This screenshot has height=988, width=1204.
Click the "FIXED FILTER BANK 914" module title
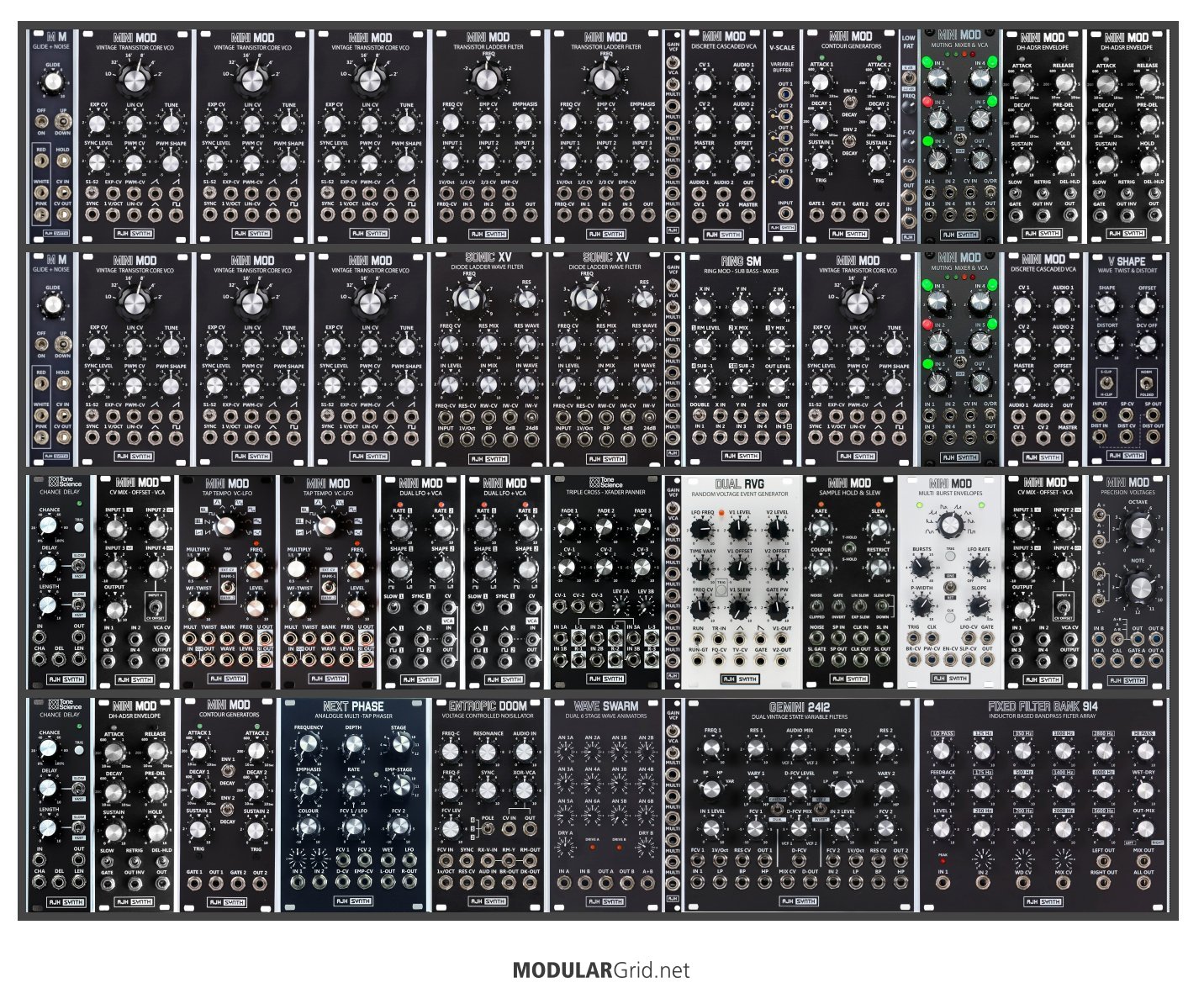click(1043, 706)
